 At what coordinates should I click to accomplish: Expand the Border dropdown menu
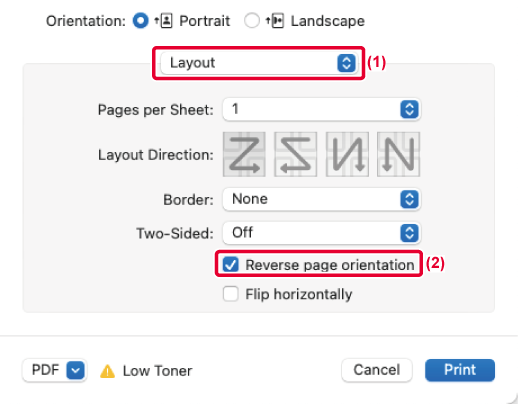(x=321, y=199)
